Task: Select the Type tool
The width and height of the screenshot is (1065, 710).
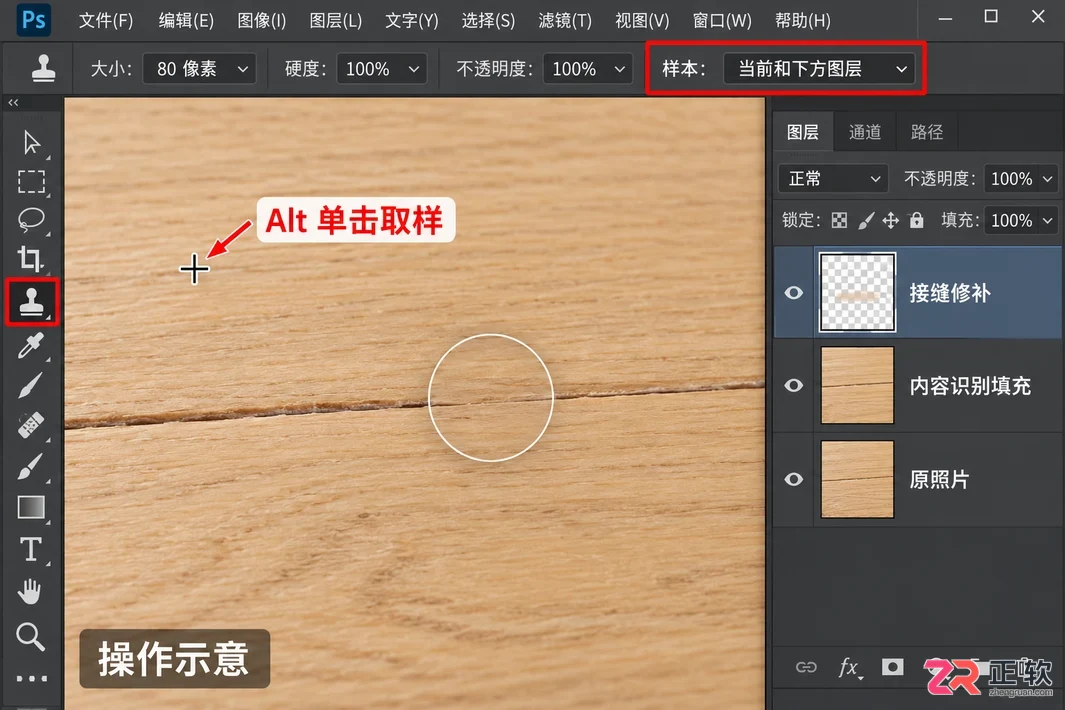Action: 31,549
